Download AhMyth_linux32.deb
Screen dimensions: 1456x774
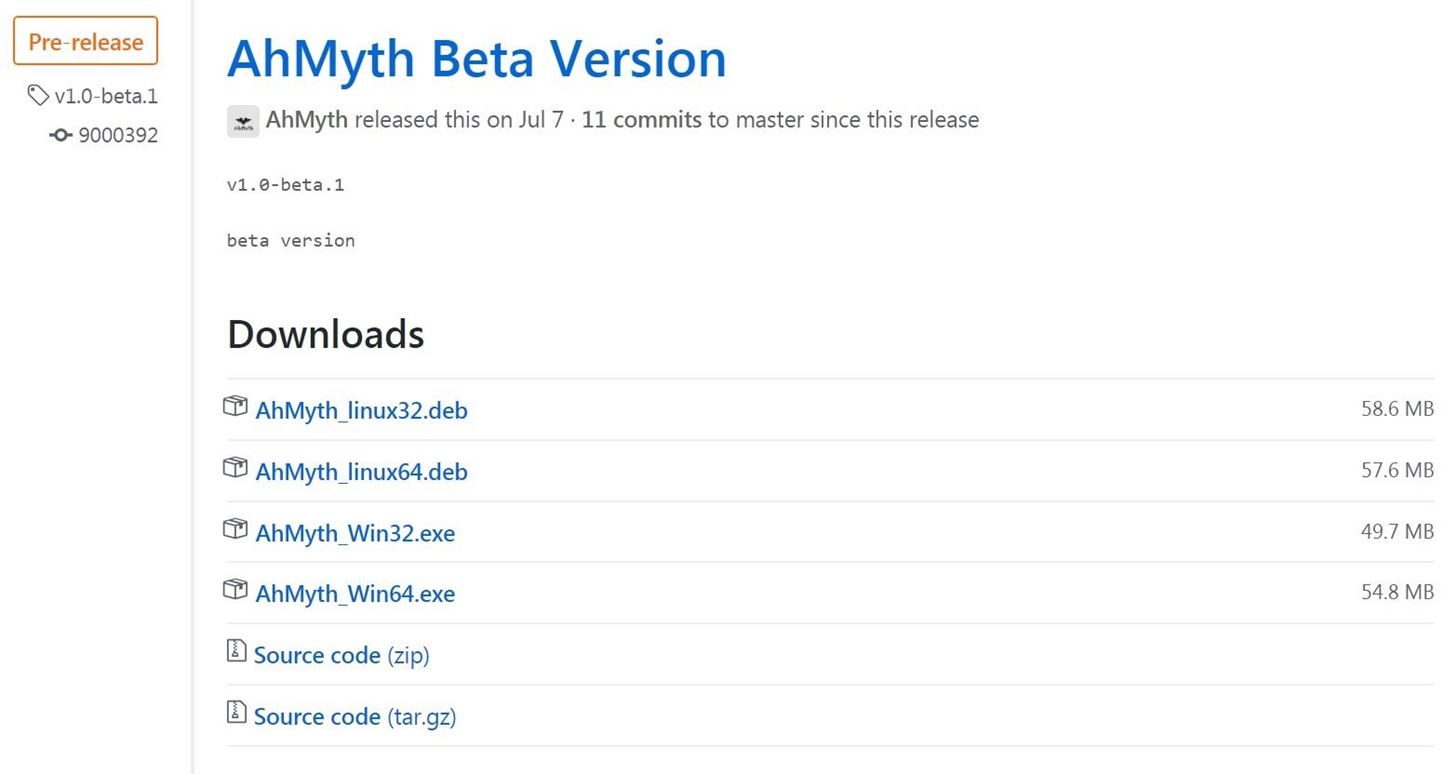[361, 410]
